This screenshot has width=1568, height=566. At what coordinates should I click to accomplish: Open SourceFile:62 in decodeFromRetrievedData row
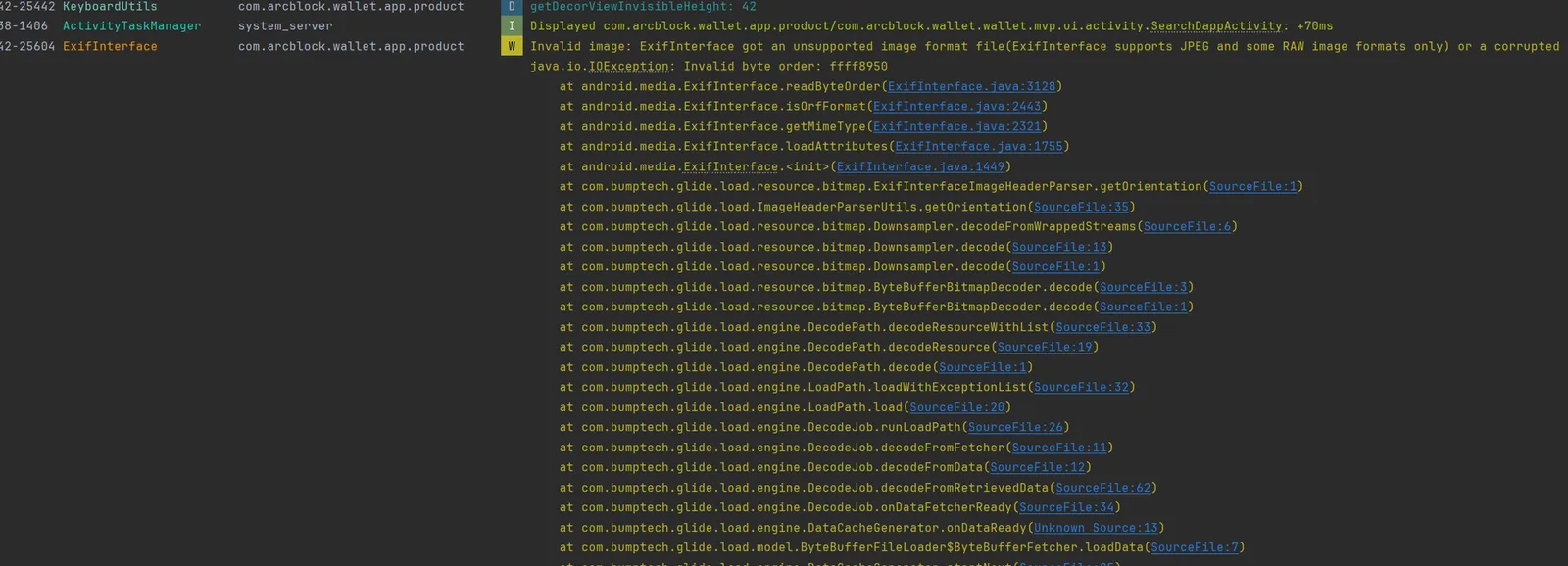[x=1103, y=488]
